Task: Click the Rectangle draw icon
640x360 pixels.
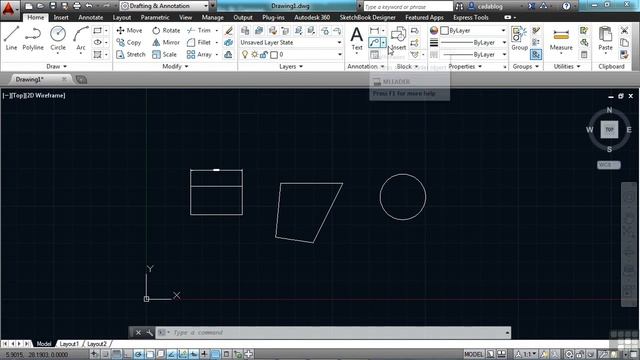Action: 98,30
